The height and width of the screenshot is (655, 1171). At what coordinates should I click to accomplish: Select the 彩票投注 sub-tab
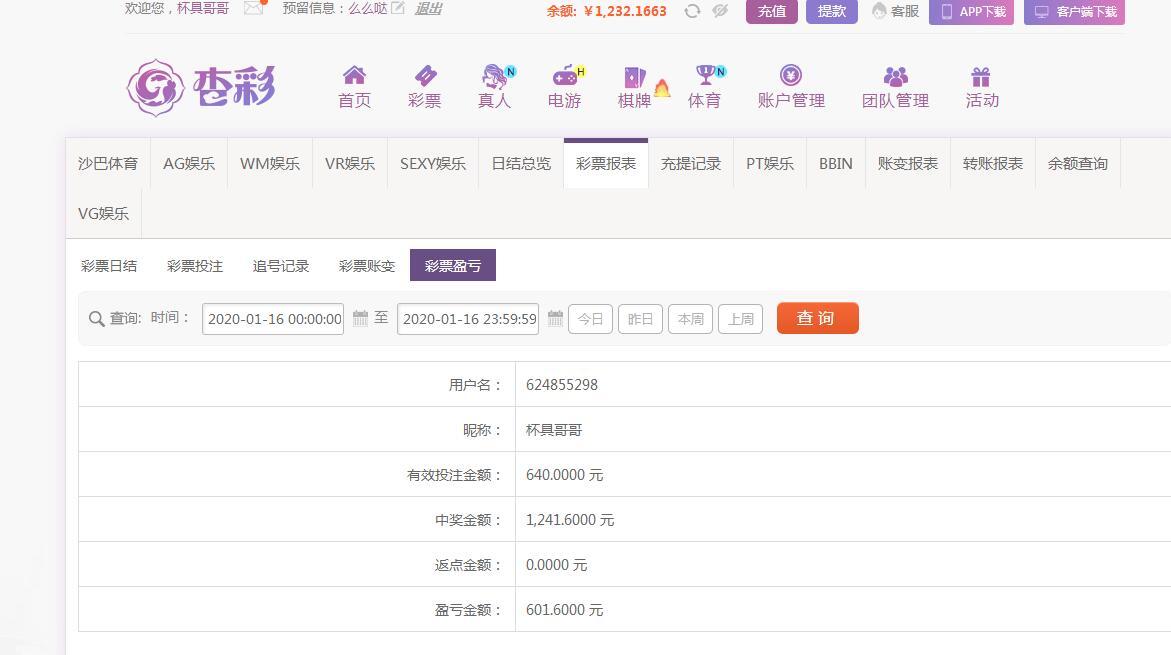(195, 266)
